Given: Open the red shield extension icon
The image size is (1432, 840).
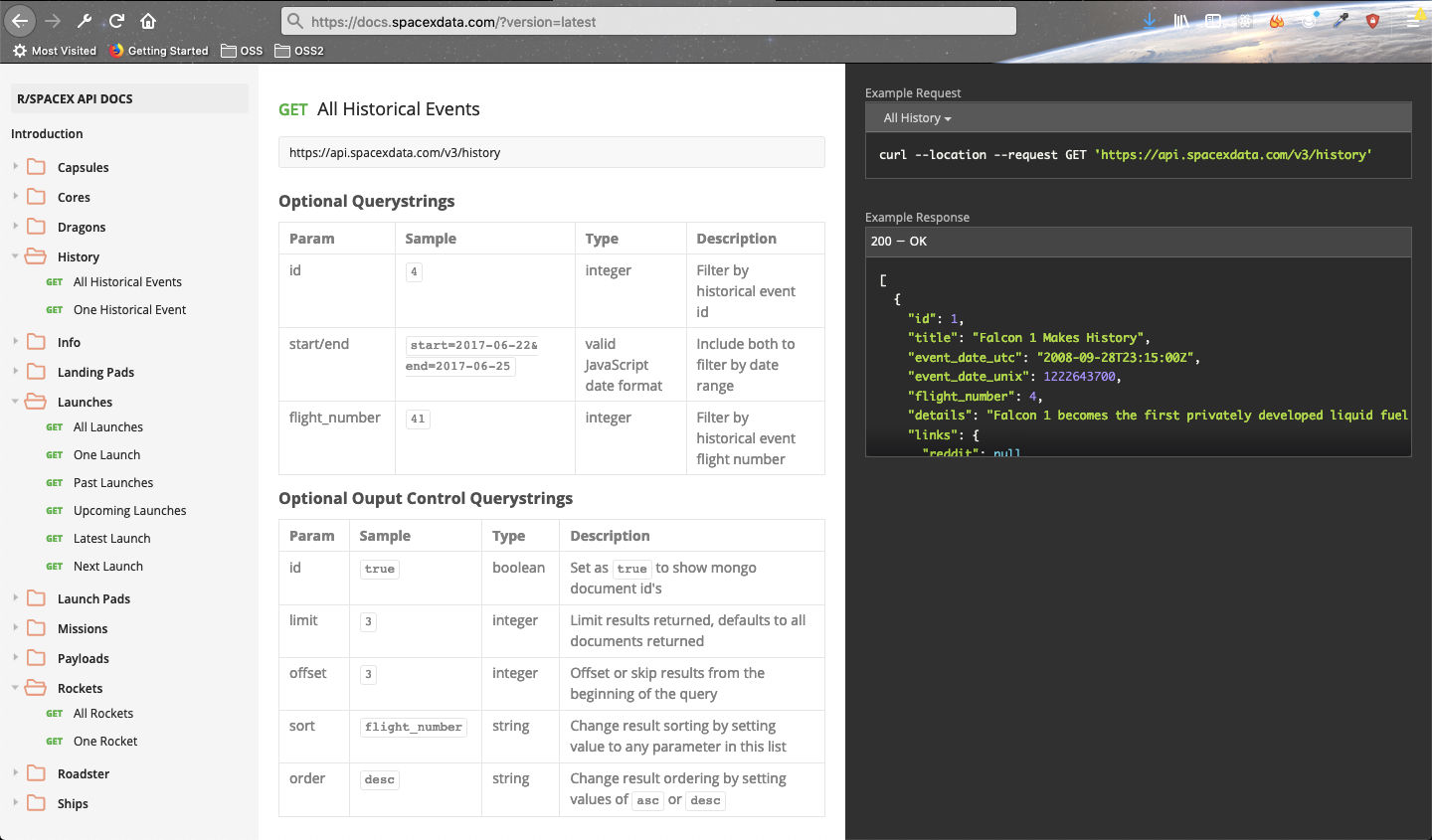Looking at the screenshot, I should pyautogui.click(x=1372, y=21).
